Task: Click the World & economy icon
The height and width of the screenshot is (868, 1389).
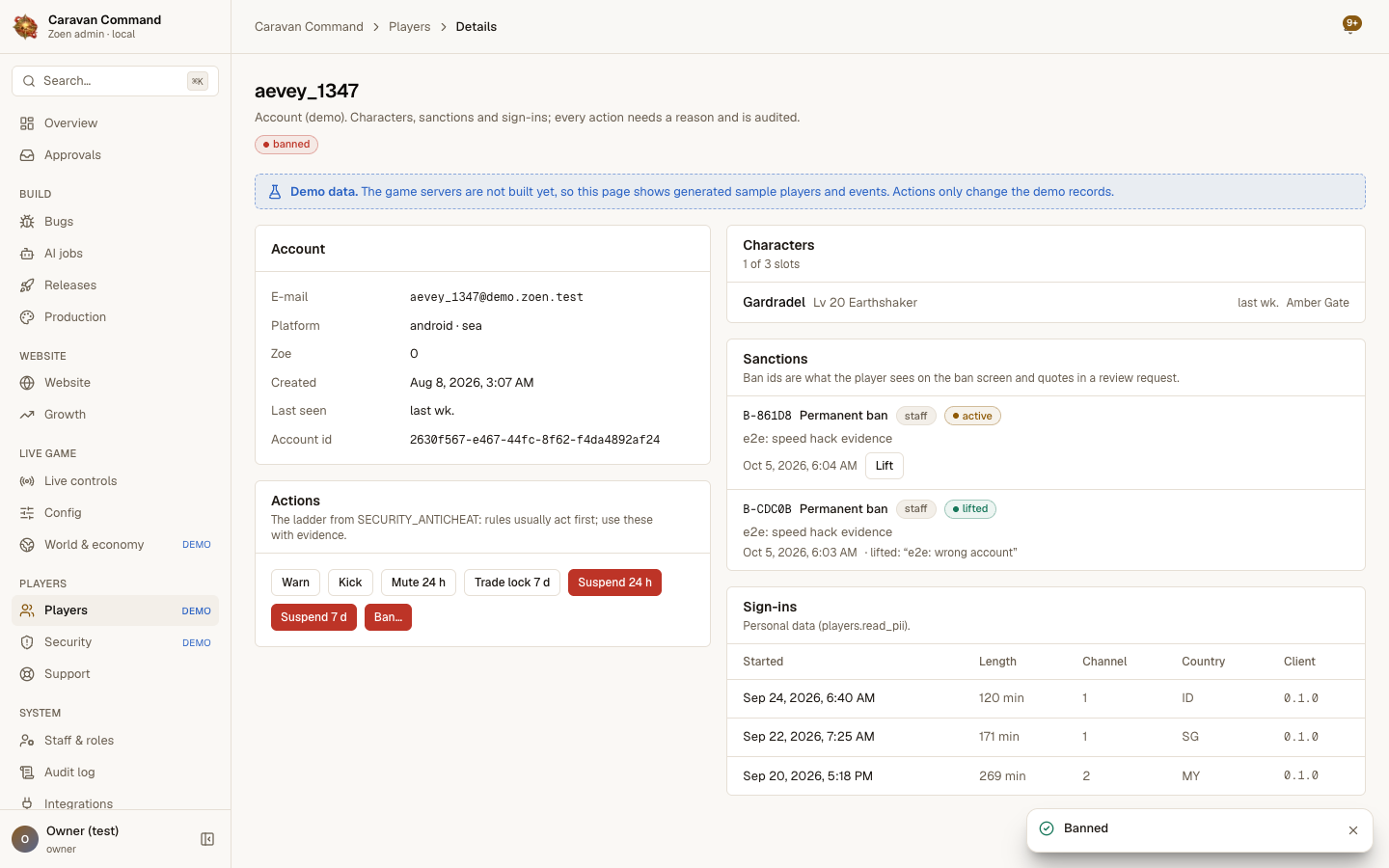Action: 27,545
